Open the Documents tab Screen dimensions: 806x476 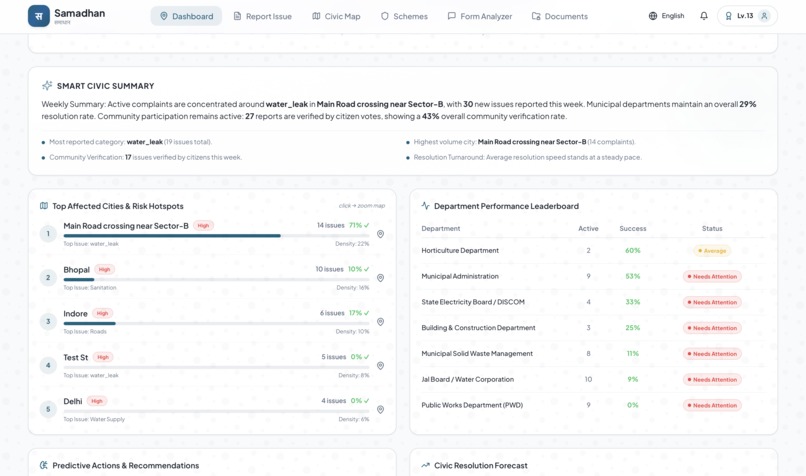[x=559, y=16]
